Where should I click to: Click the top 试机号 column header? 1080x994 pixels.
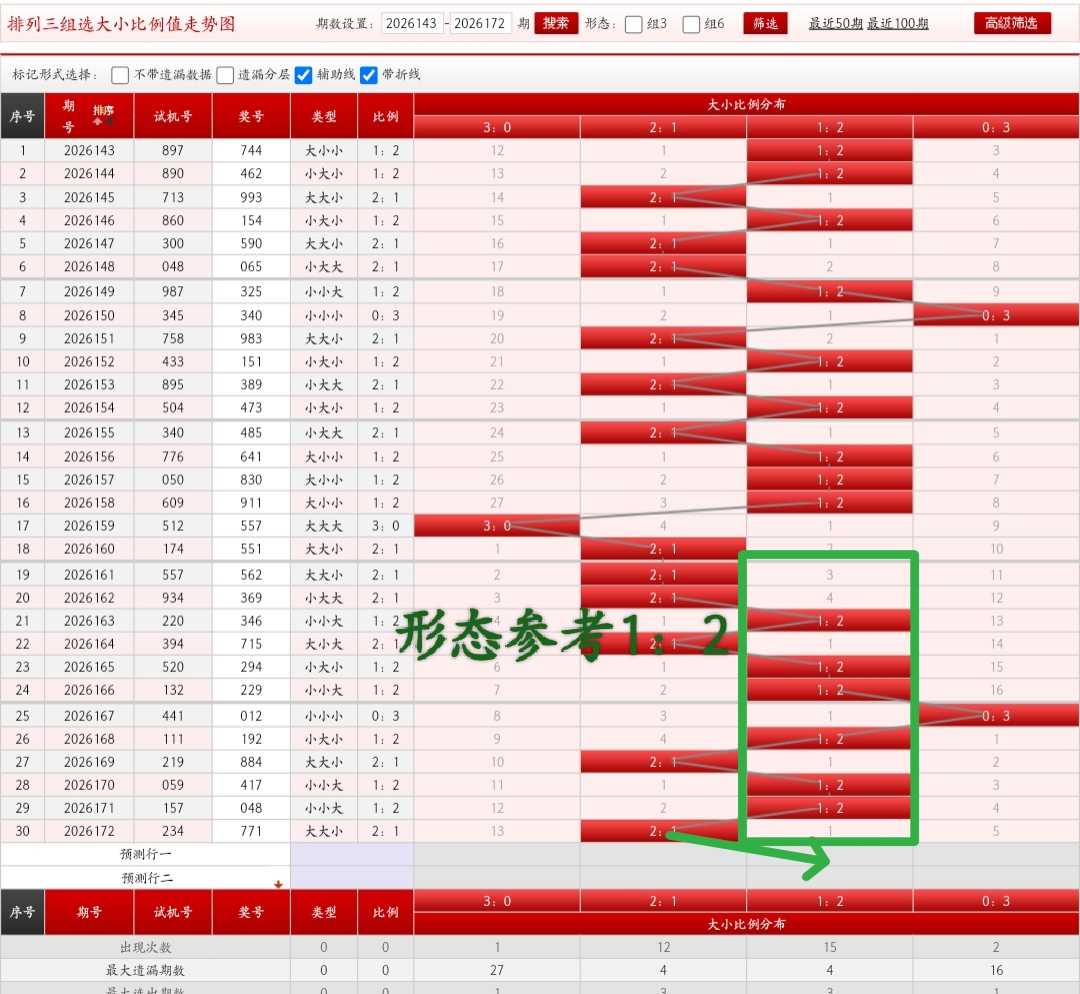point(173,116)
